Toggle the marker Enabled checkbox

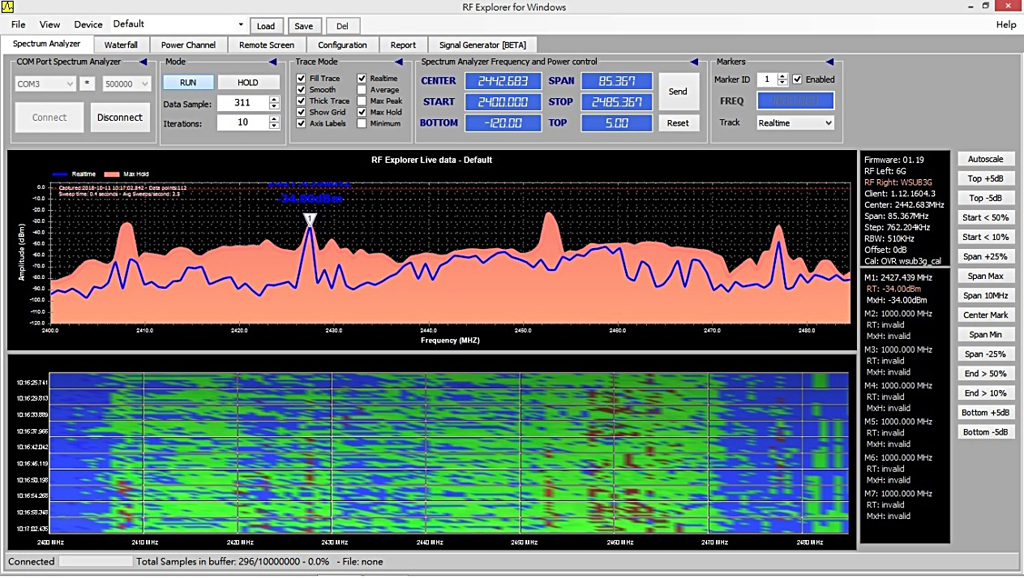797,80
